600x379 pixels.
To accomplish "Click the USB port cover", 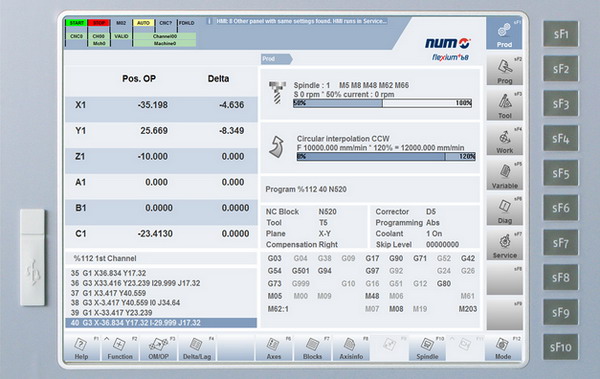I will (33, 257).
